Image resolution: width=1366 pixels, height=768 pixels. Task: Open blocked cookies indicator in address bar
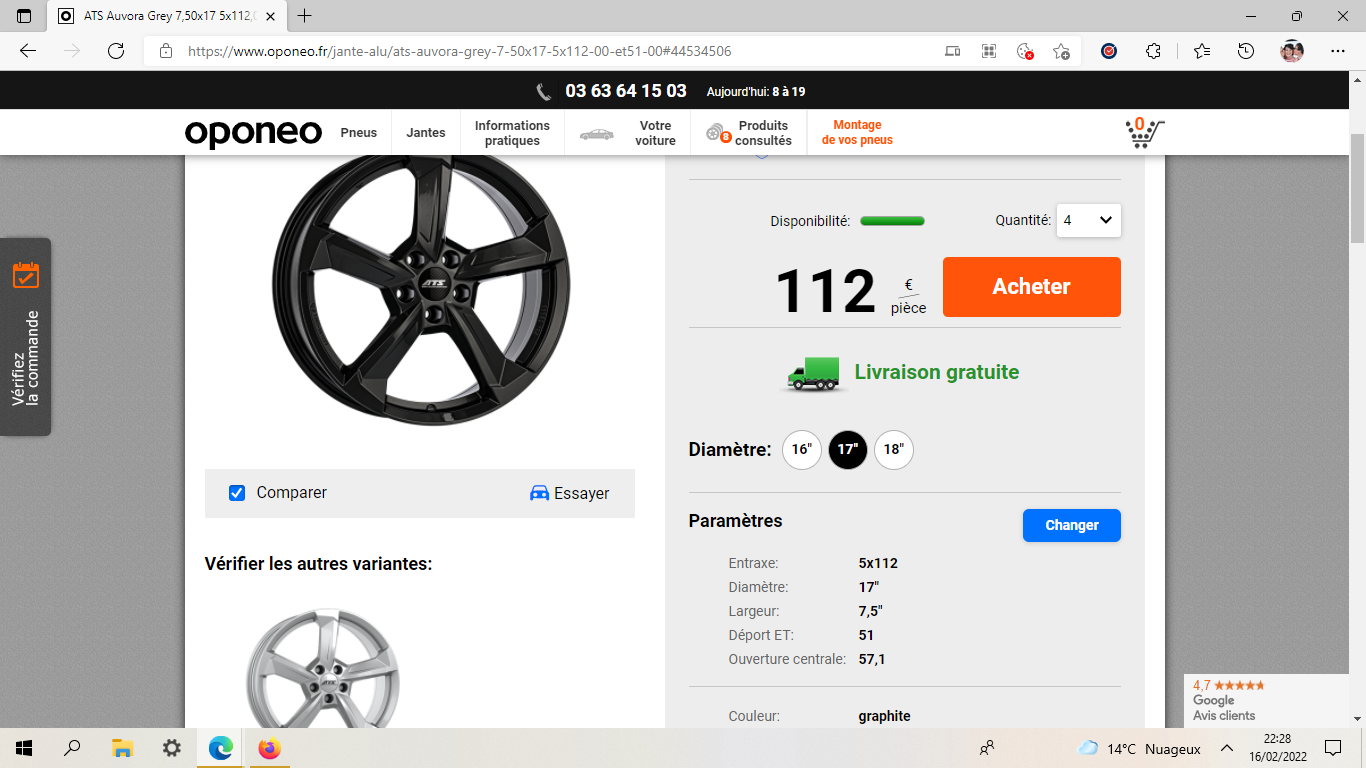pos(1025,51)
